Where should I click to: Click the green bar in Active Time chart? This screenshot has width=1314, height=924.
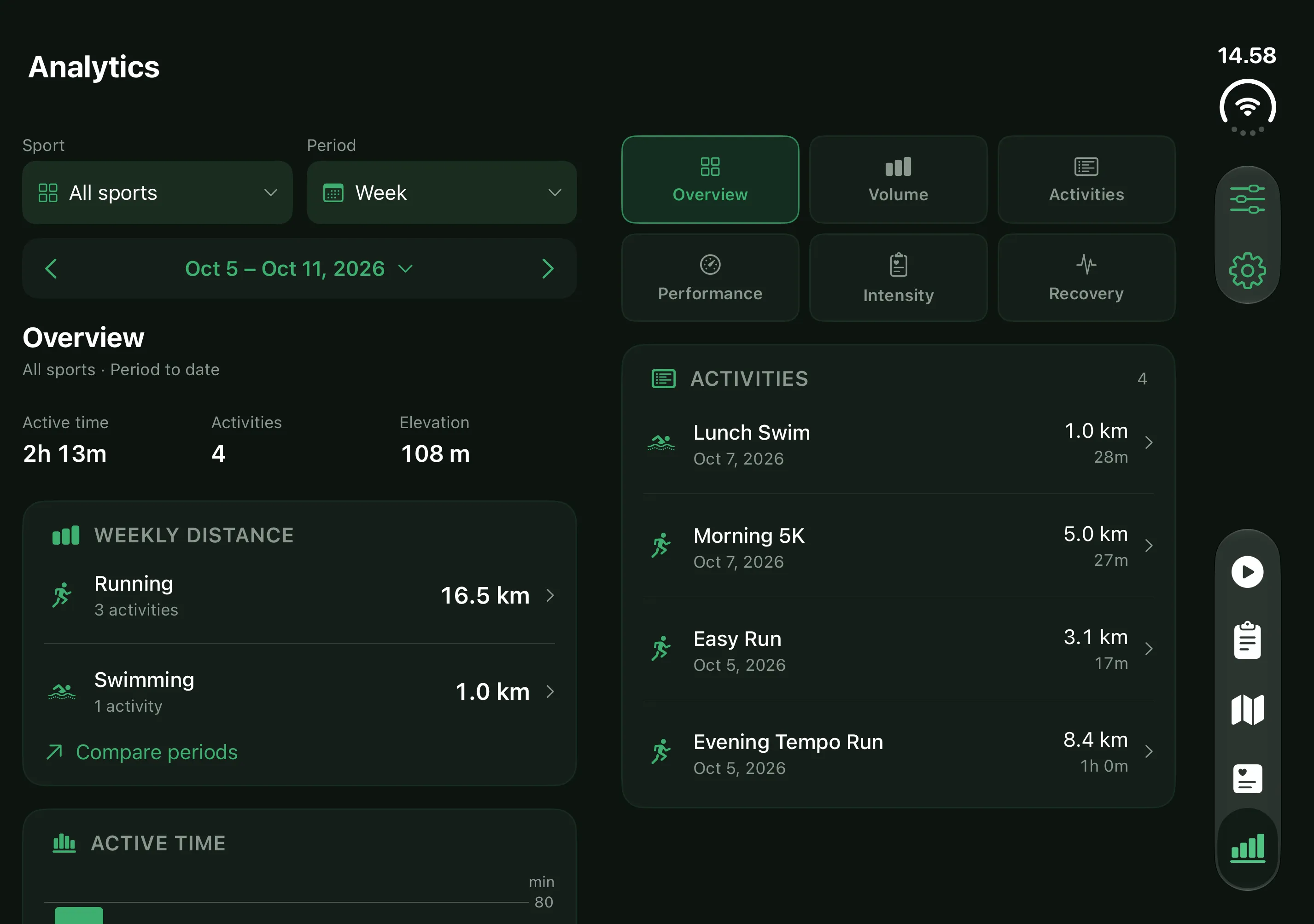[79, 915]
